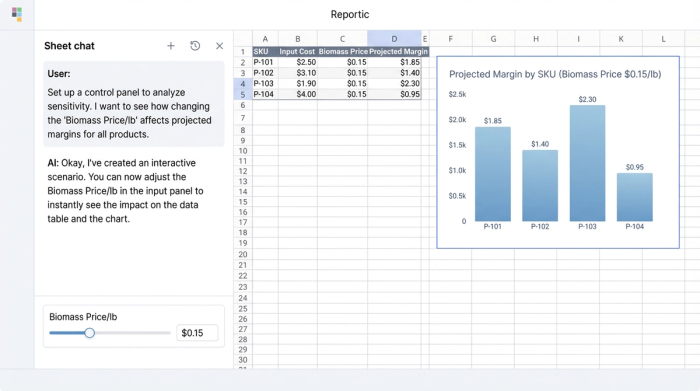Open chat history clock icon
This screenshot has width=700, height=391.
click(x=195, y=46)
